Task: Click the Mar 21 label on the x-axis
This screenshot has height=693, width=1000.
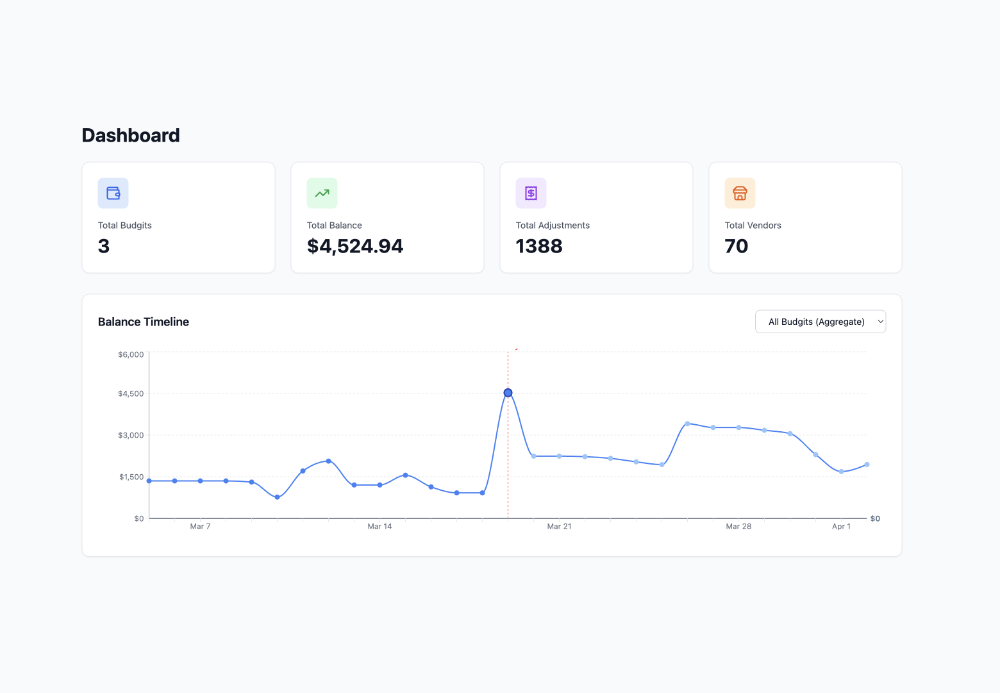Action: pyautogui.click(x=560, y=525)
